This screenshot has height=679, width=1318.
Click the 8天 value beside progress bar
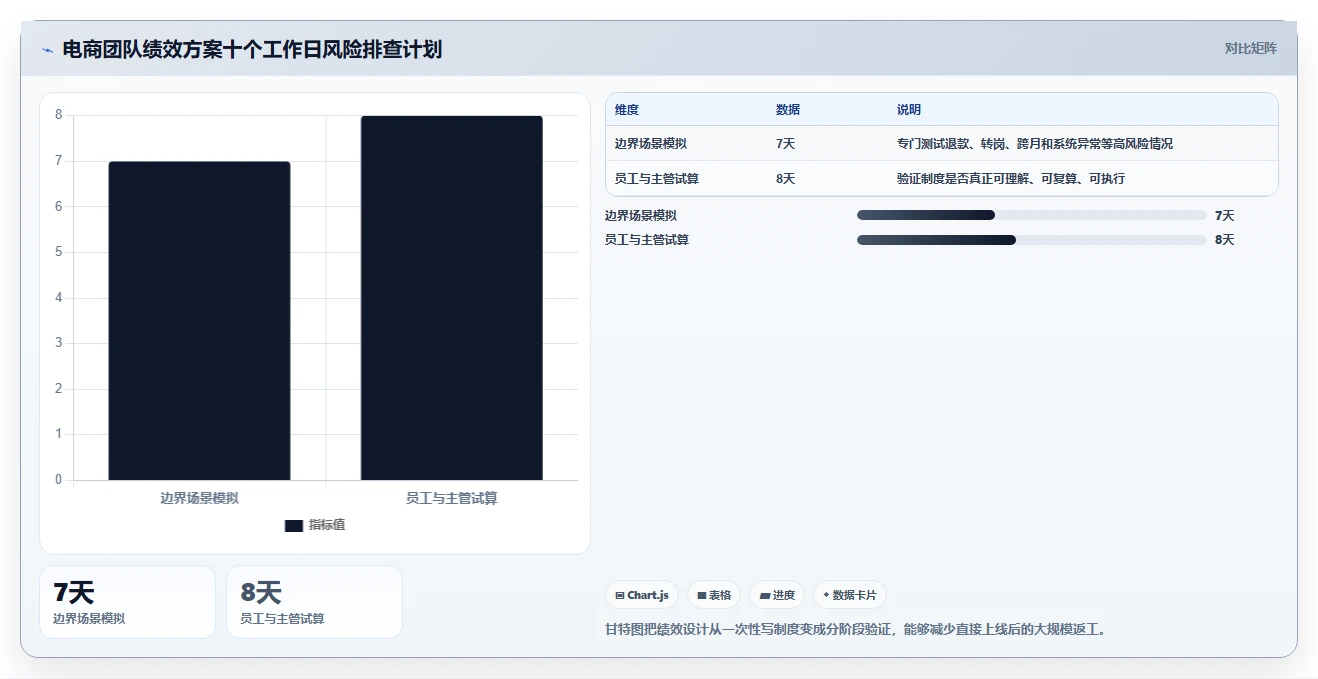1225,240
